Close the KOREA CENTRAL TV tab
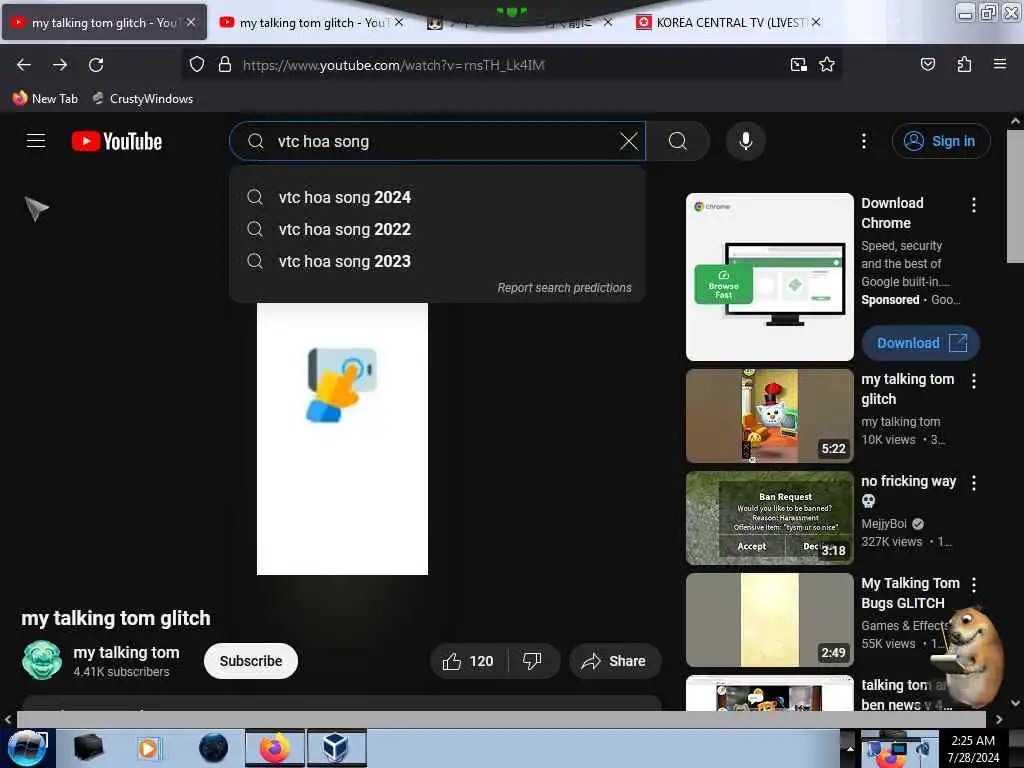This screenshot has height=768, width=1024. [x=816, y=22]
